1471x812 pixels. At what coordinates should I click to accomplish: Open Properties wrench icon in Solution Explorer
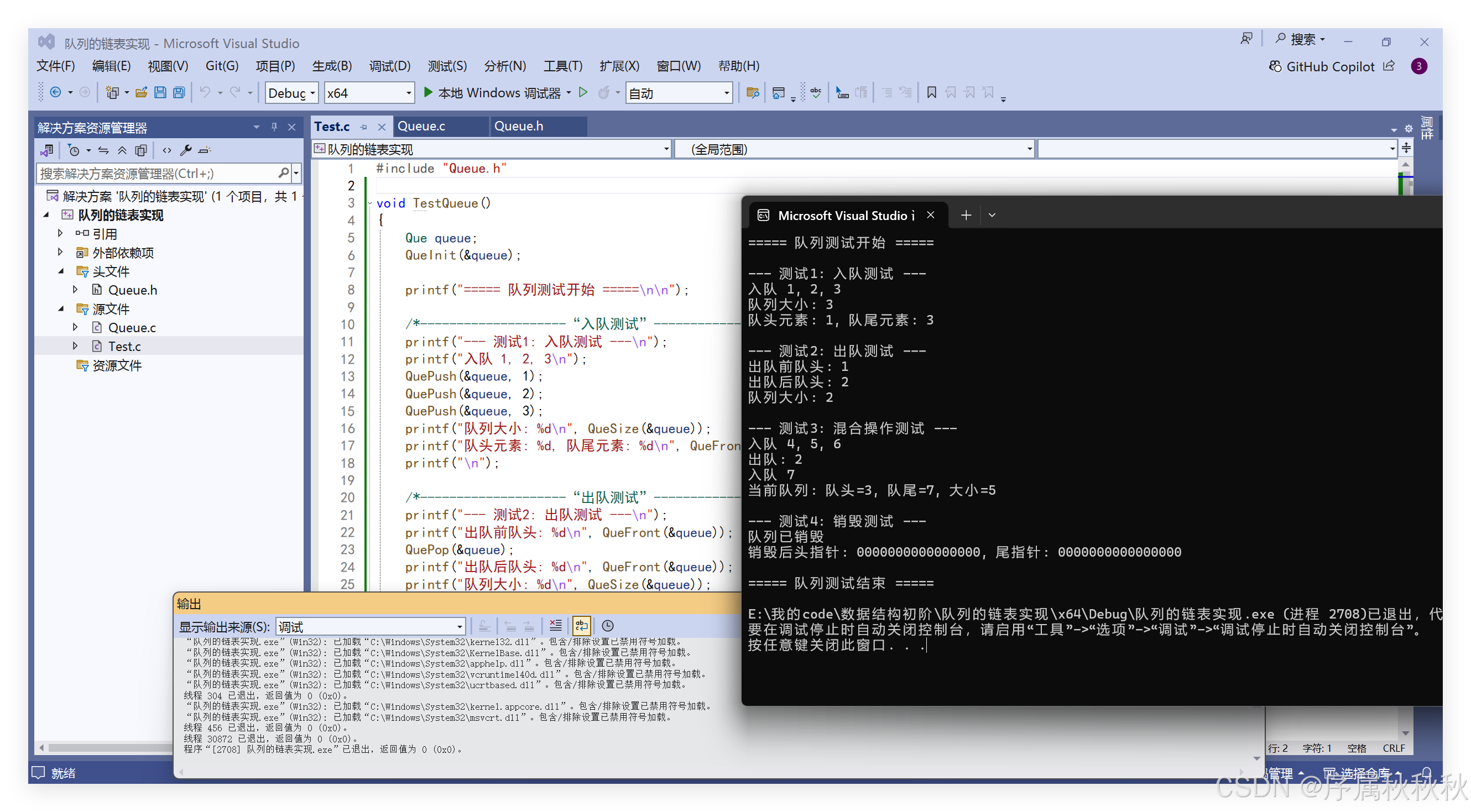185,150
